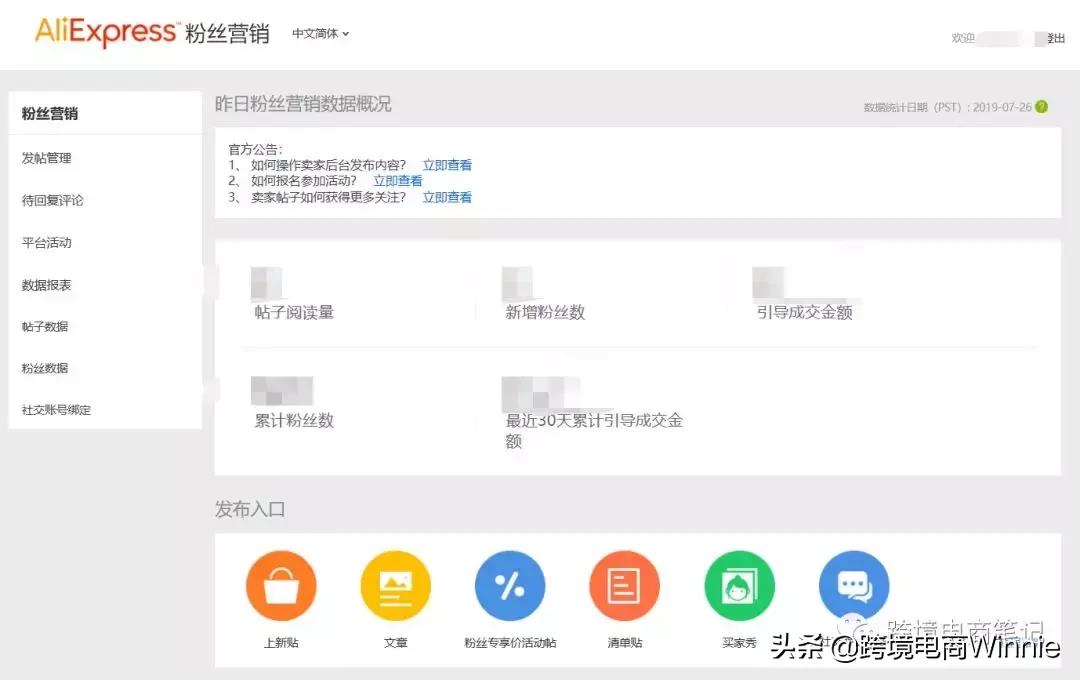The image size is (1080, 680).
Task: Open the 清单贴 list post icon
Action: point(624,585)
